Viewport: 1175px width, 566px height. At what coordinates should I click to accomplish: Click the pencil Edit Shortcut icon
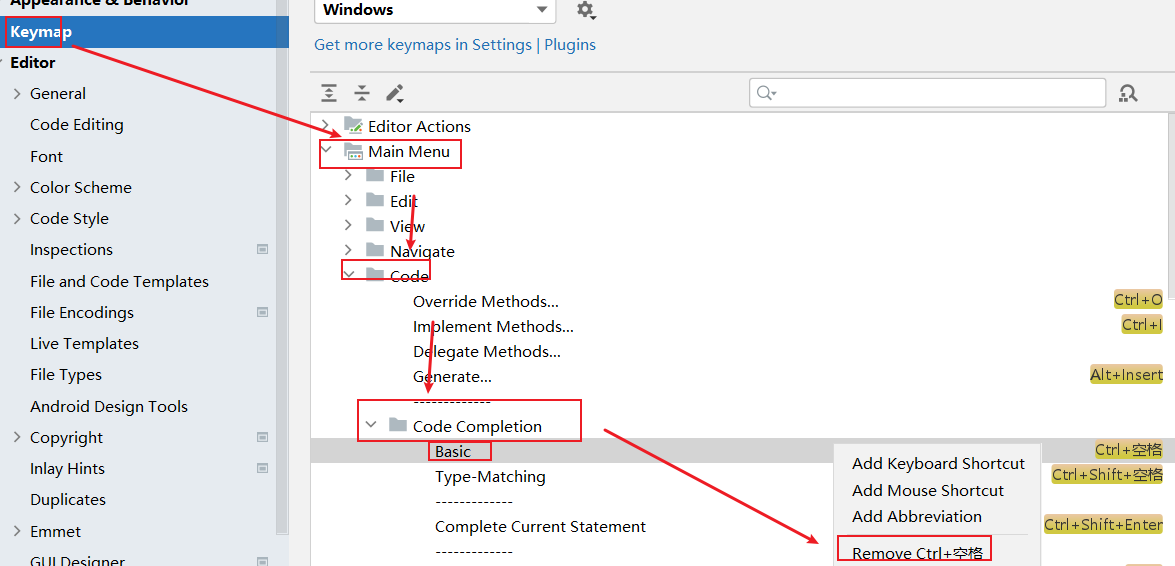point(395,93)
